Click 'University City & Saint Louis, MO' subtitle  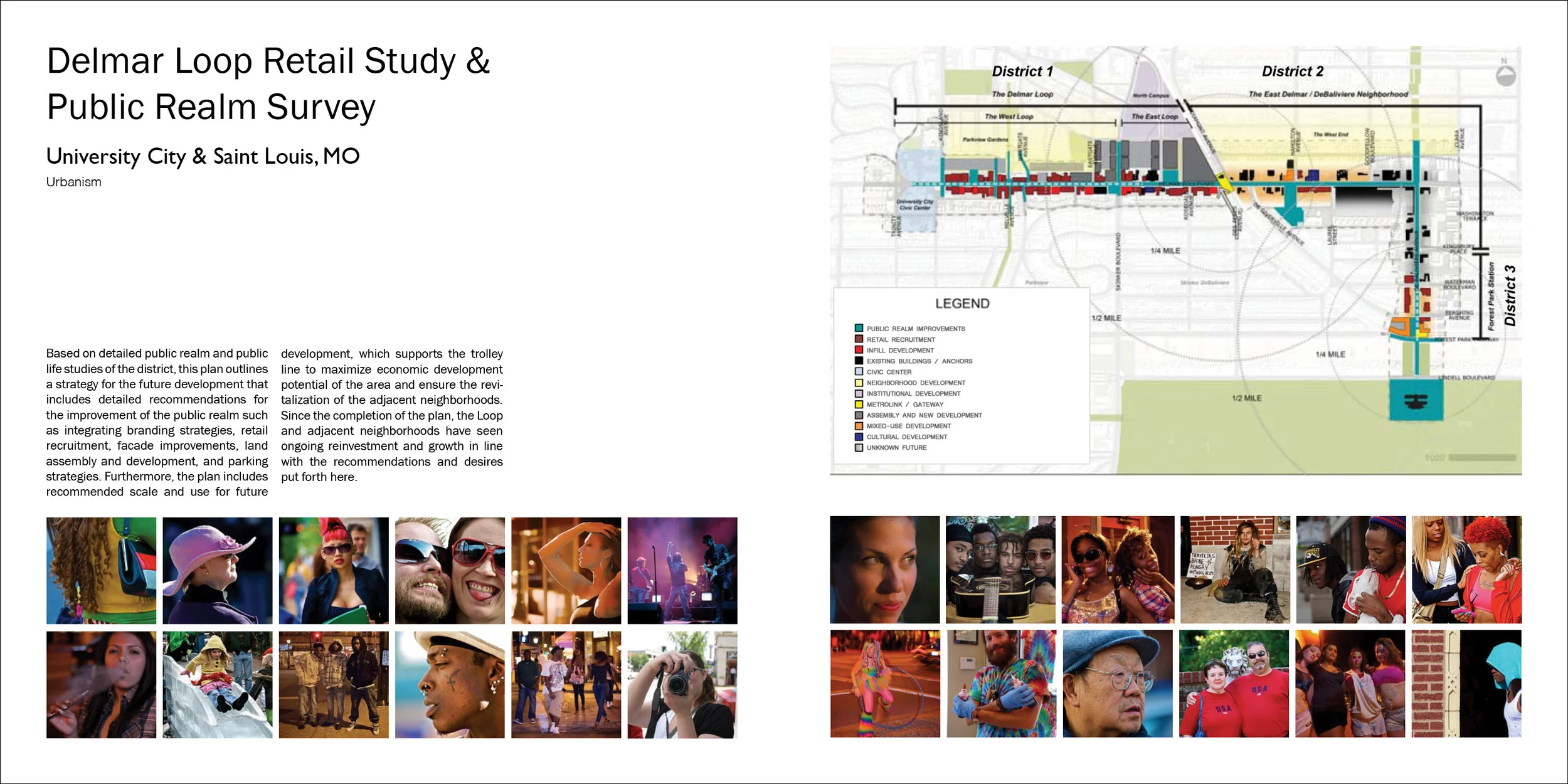tap(203, 156)
